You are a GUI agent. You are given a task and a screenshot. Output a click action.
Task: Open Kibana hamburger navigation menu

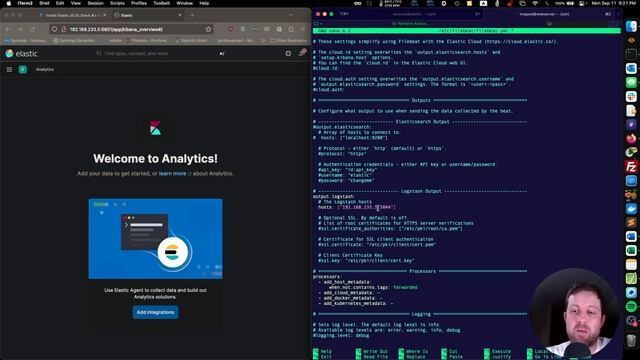tap(9, 69)
